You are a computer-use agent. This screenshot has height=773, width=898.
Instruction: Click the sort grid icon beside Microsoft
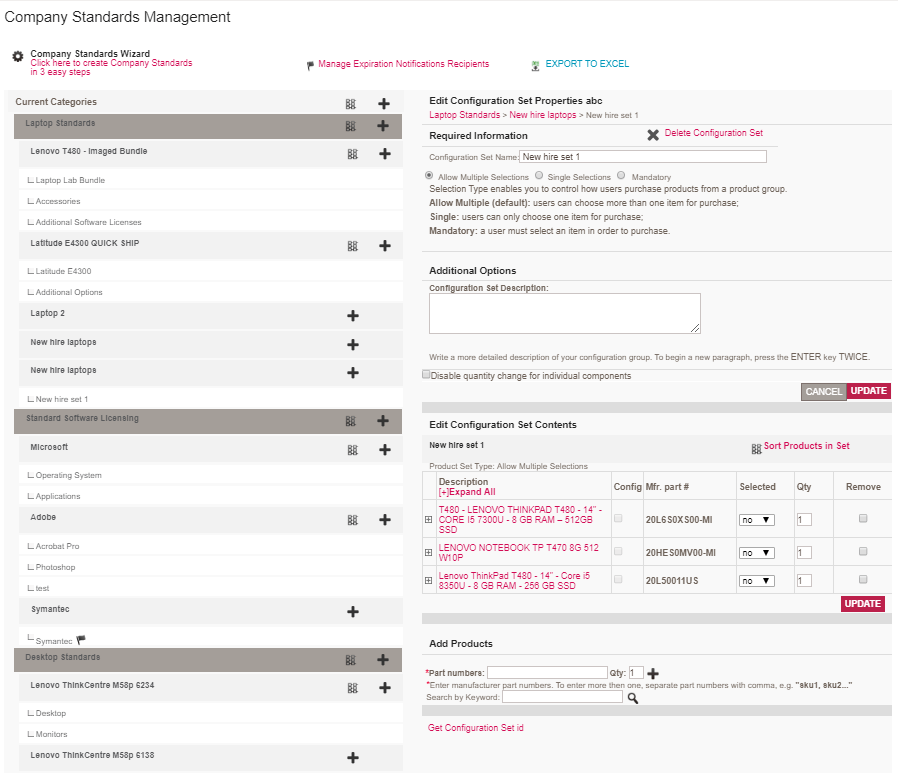click(351, 450)
